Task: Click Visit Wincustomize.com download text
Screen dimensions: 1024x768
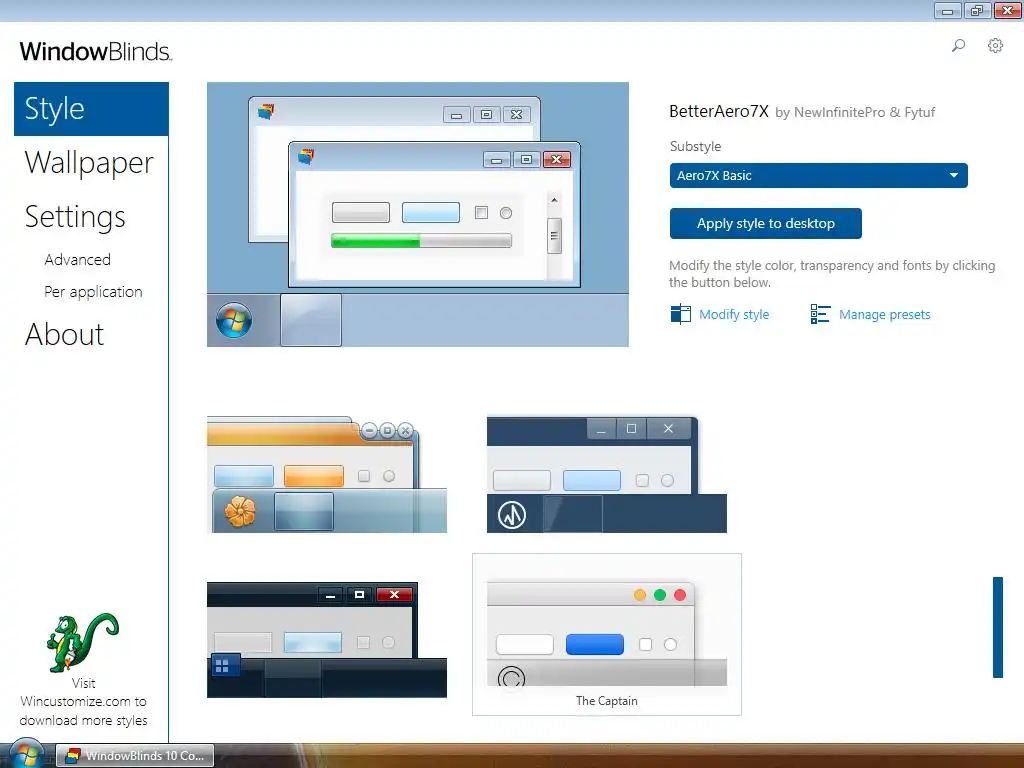Action: pyautogui.click(x=84, y=701)
